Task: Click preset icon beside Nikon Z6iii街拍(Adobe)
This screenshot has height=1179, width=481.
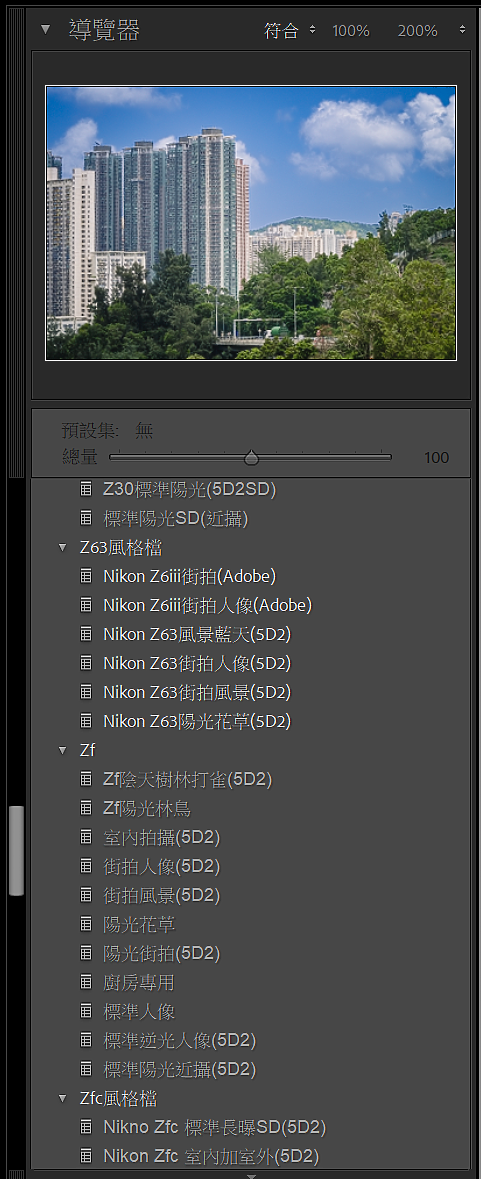Action: click(86, 577)
